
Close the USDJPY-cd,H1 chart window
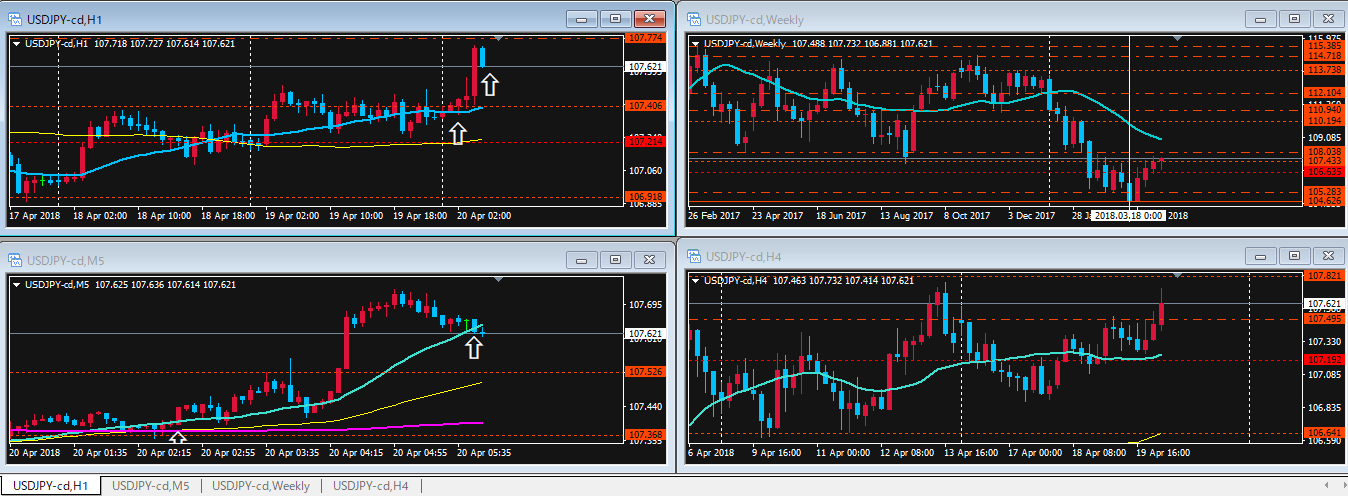650,18
